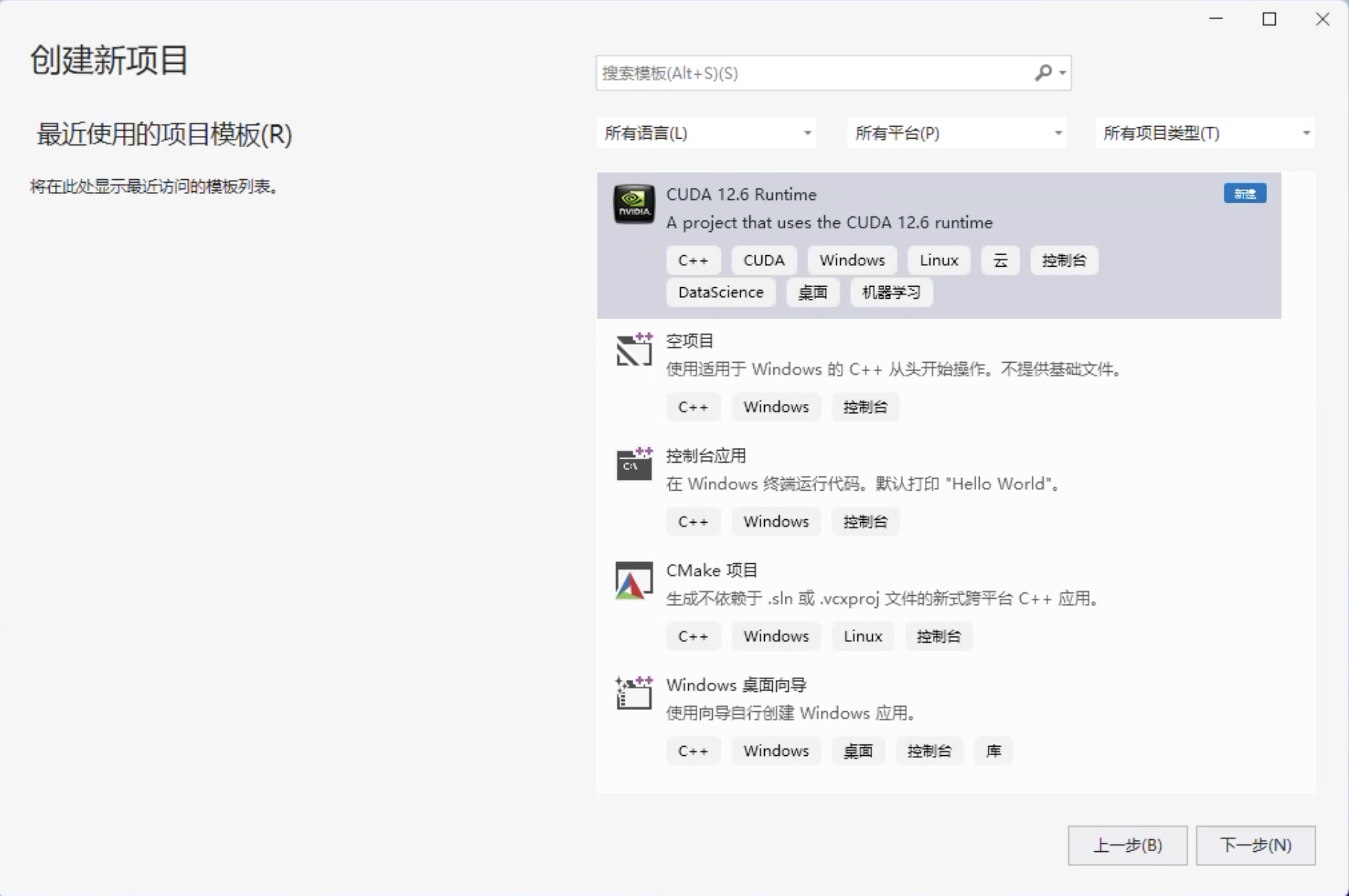
Task: Click 控制台 tag under 控制台应用
Action: [x=865, y=521]
